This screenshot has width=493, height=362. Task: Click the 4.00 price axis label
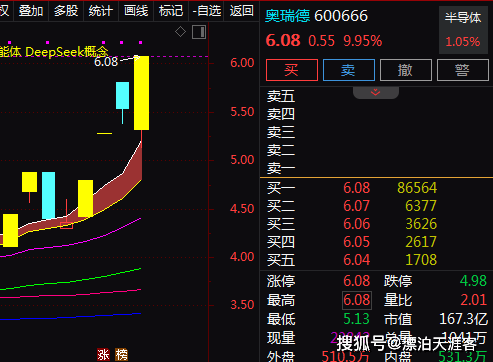pyautogui.click(x=242, y=257)
